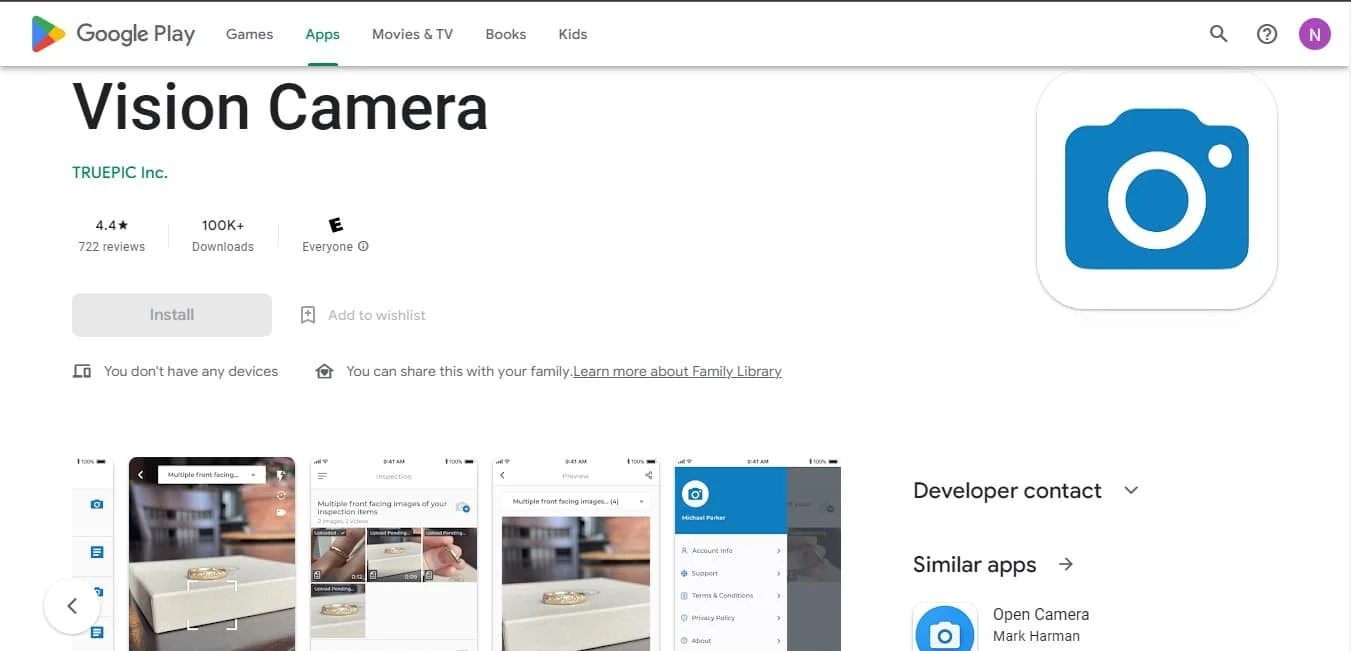Click the devices icon beside no devices text
The image size is (1351, 651).
(82, 371)
